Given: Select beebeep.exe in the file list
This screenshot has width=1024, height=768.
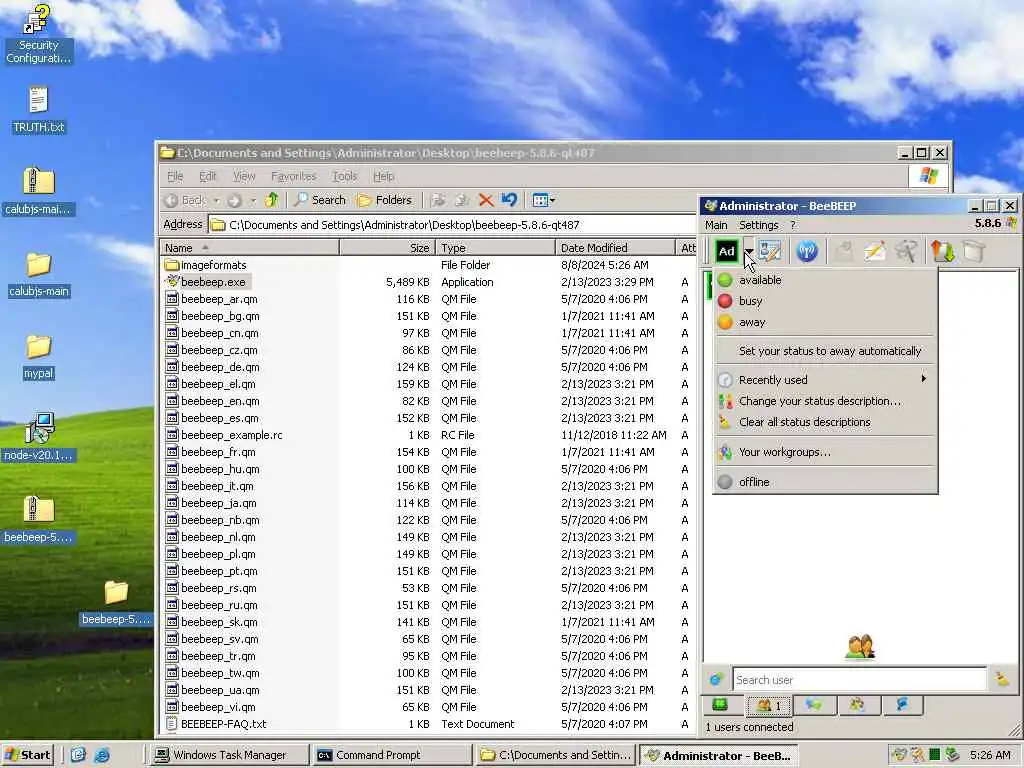Looking at the screenshot, I should pos(207,282).
